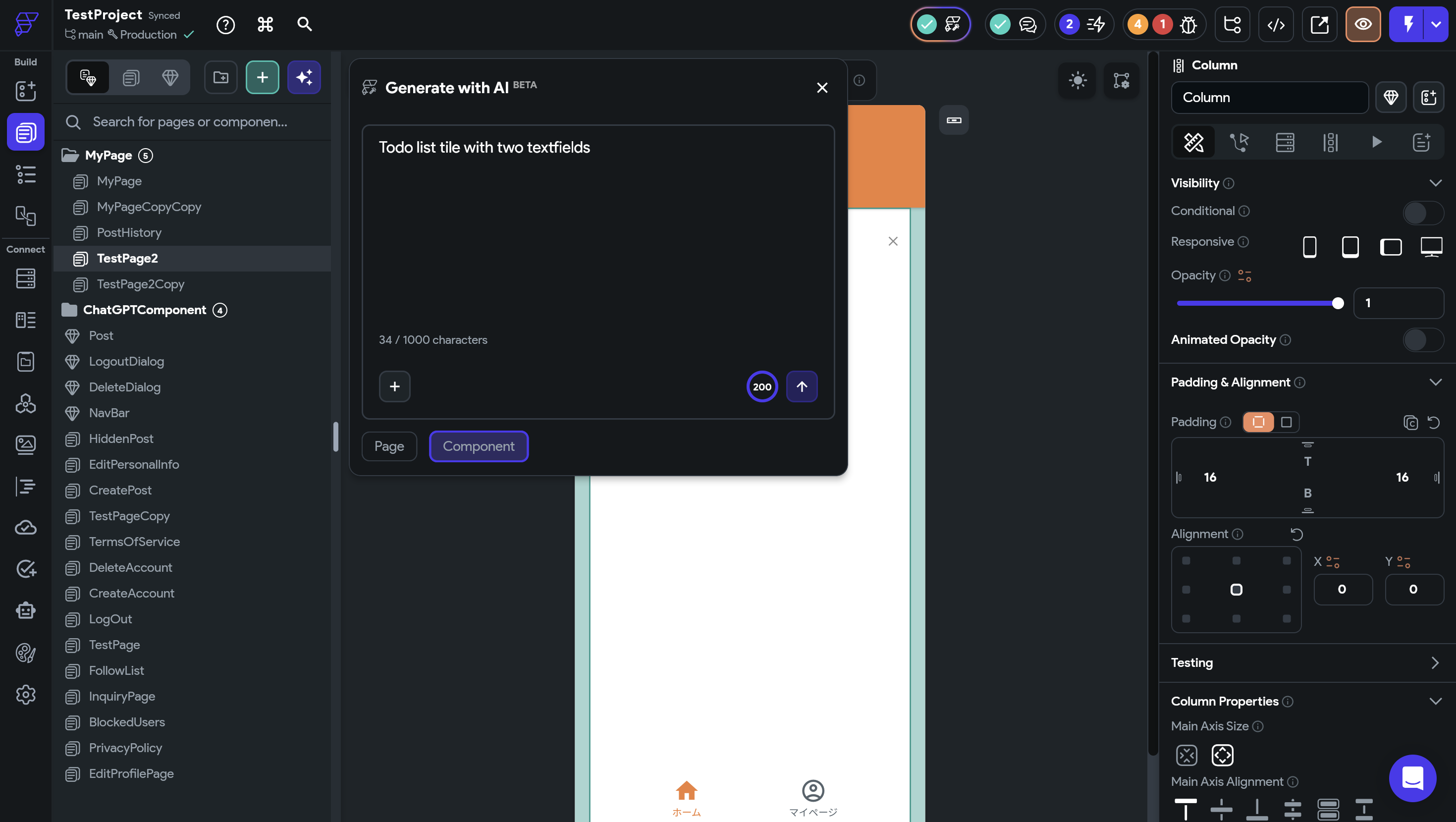This screenshot has height=822, width=1456.
Task: Open the Theme Settings palette icon
Action: (x=25, y=653)
